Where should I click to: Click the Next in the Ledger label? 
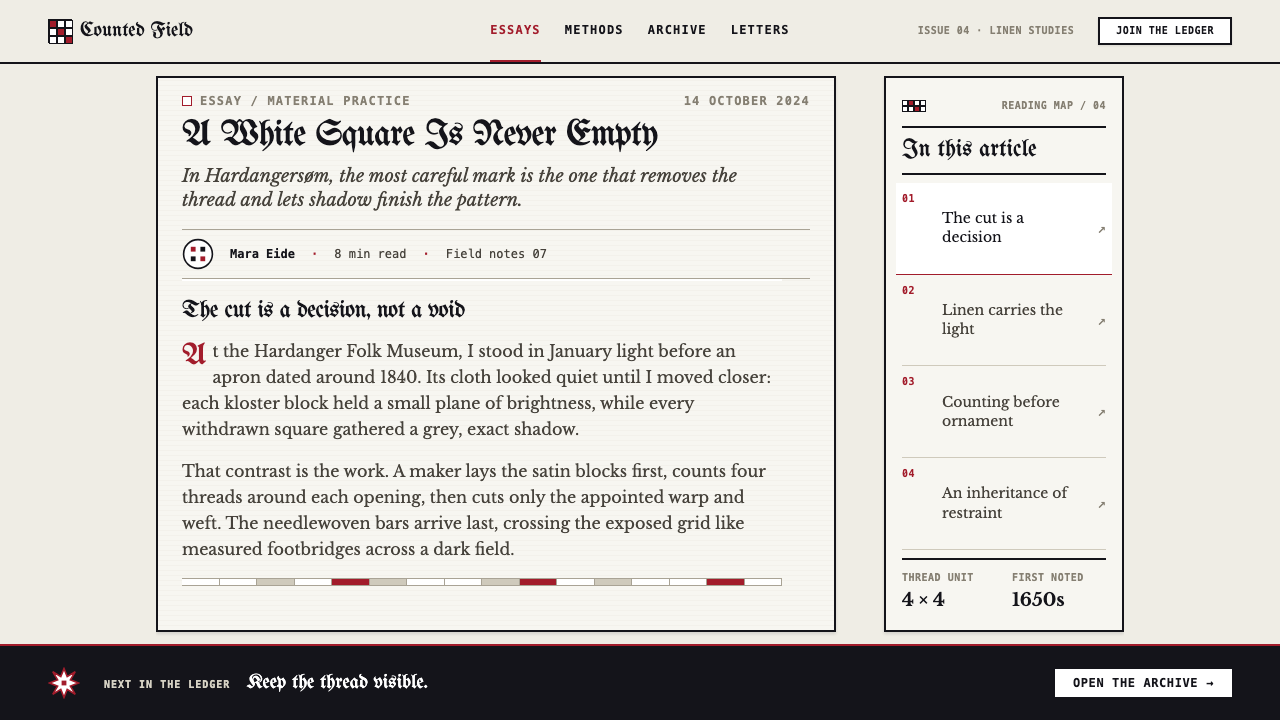167,684
